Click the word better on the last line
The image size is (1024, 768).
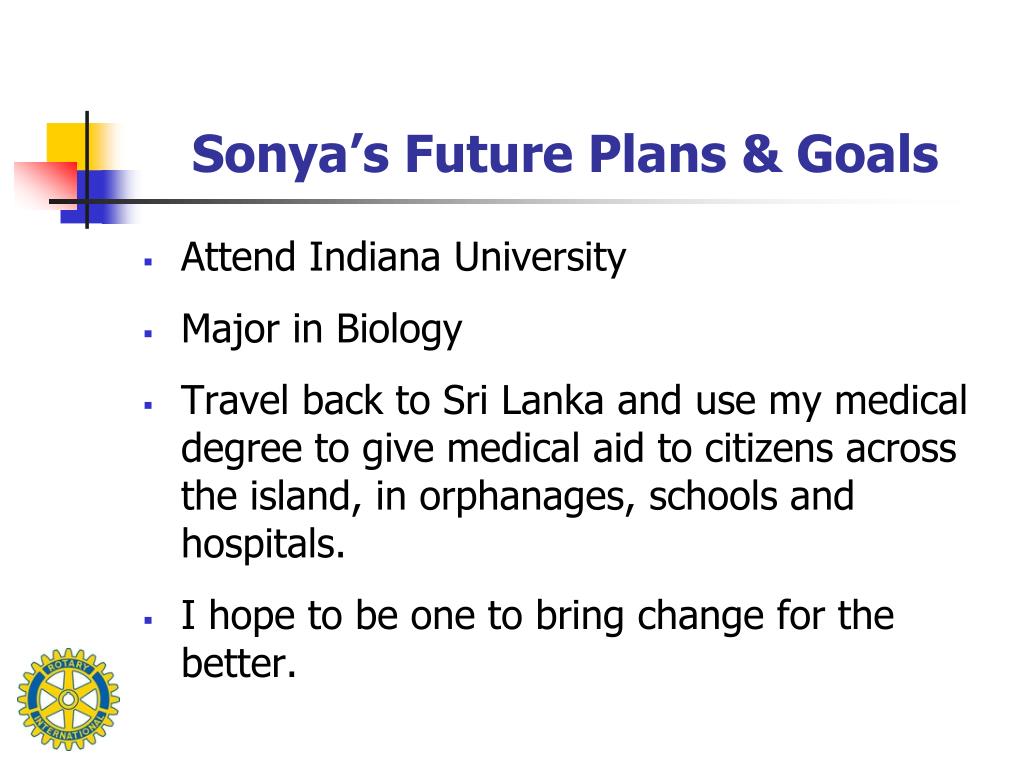(239, 664)
